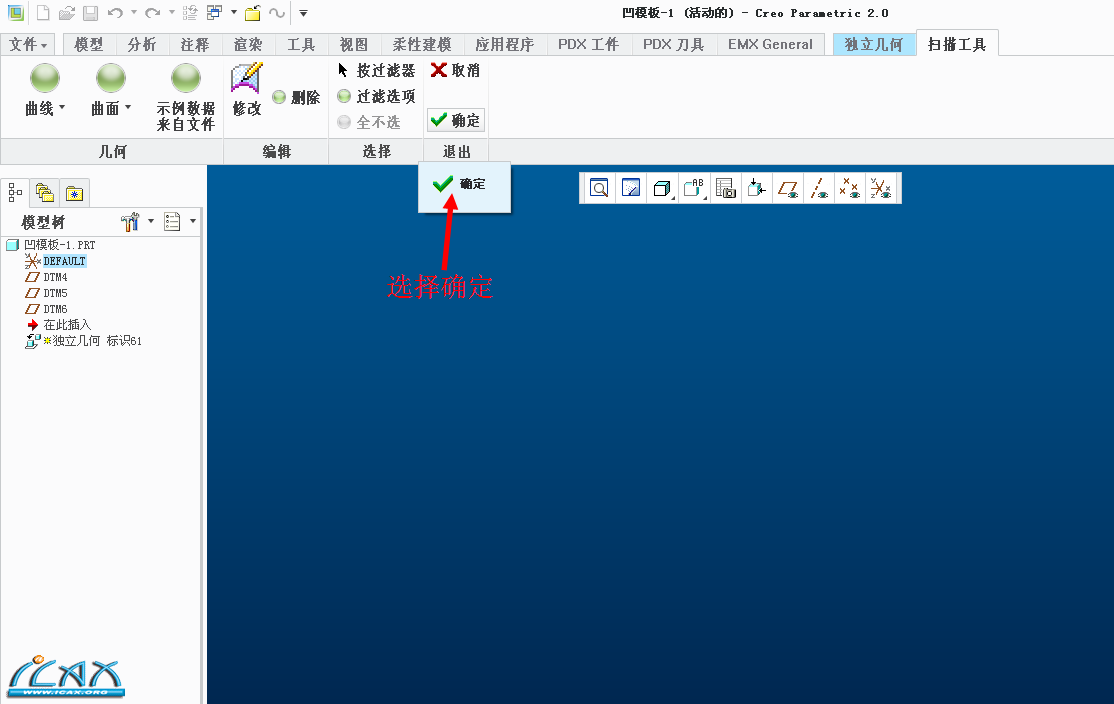
Task: Click the Creo application icon at window corner
Action: (x=15, y=12)
